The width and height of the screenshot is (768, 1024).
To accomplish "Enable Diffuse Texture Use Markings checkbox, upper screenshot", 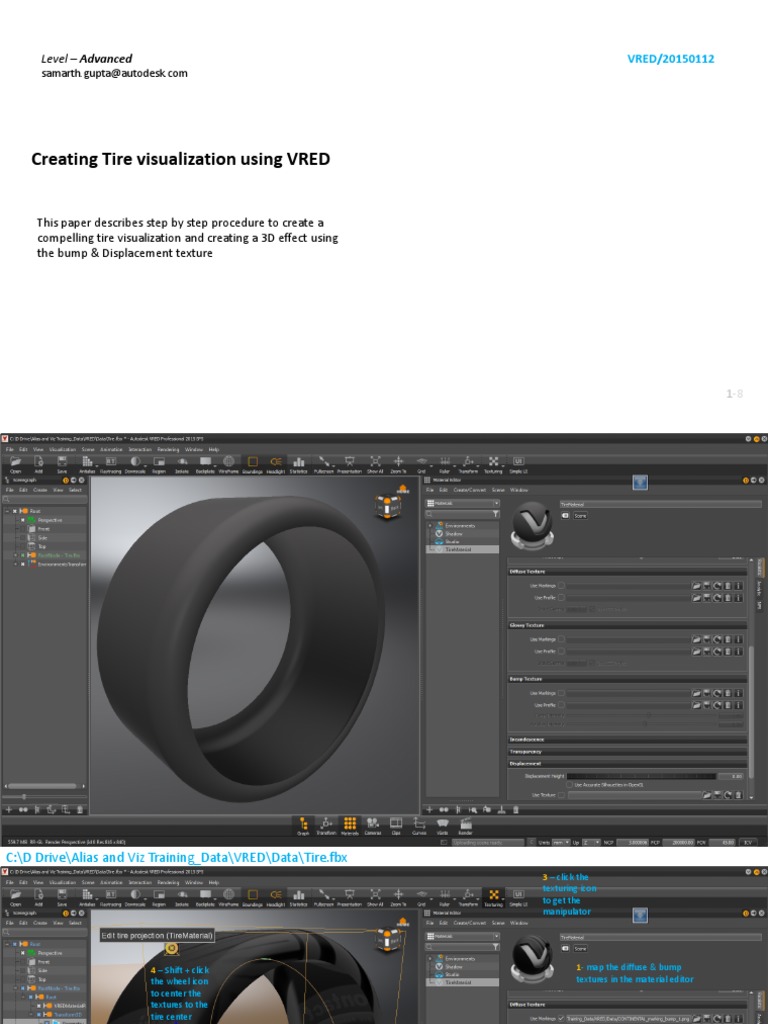I will coord(561,586).
